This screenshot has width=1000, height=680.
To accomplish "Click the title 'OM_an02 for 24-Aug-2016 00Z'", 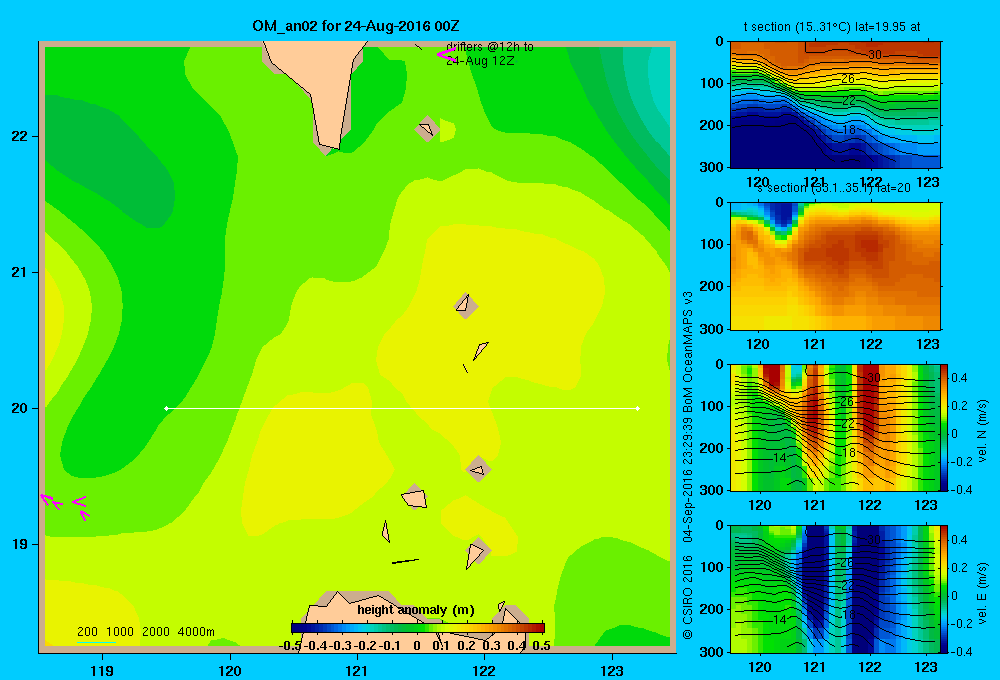I will tap(355, 26).
